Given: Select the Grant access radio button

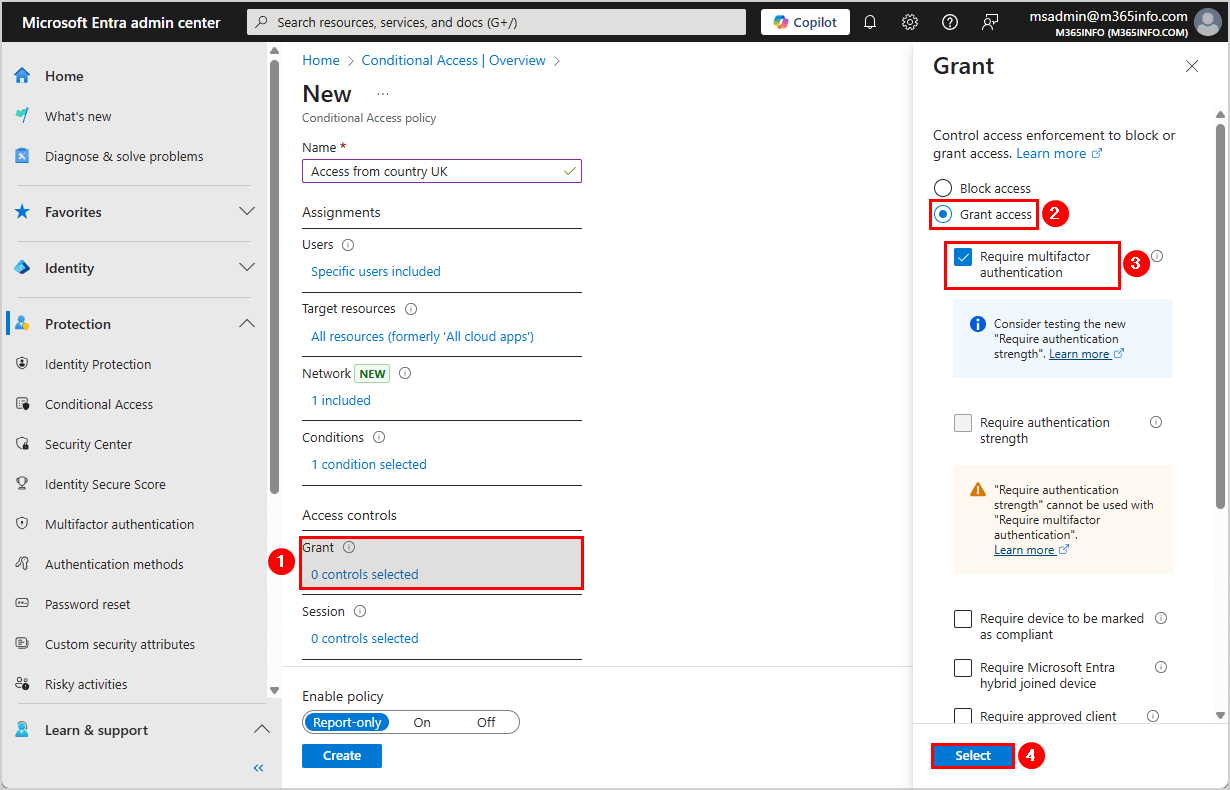Looking at the screenshot, I should pos(943,214).
